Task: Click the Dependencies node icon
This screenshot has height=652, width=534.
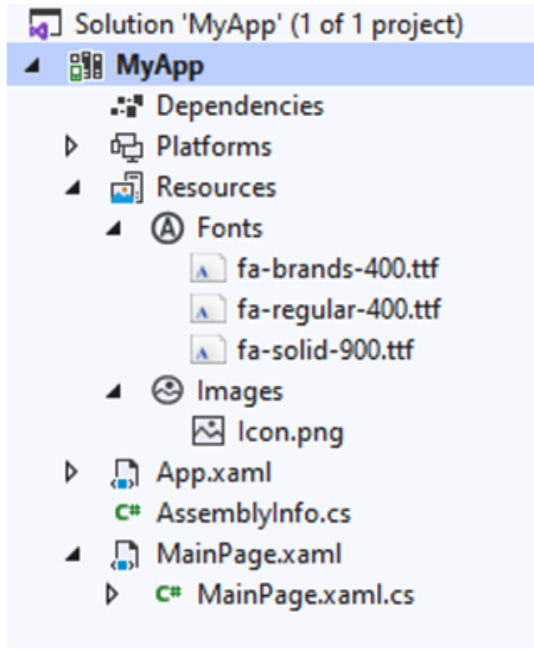Action: point(127,106)
